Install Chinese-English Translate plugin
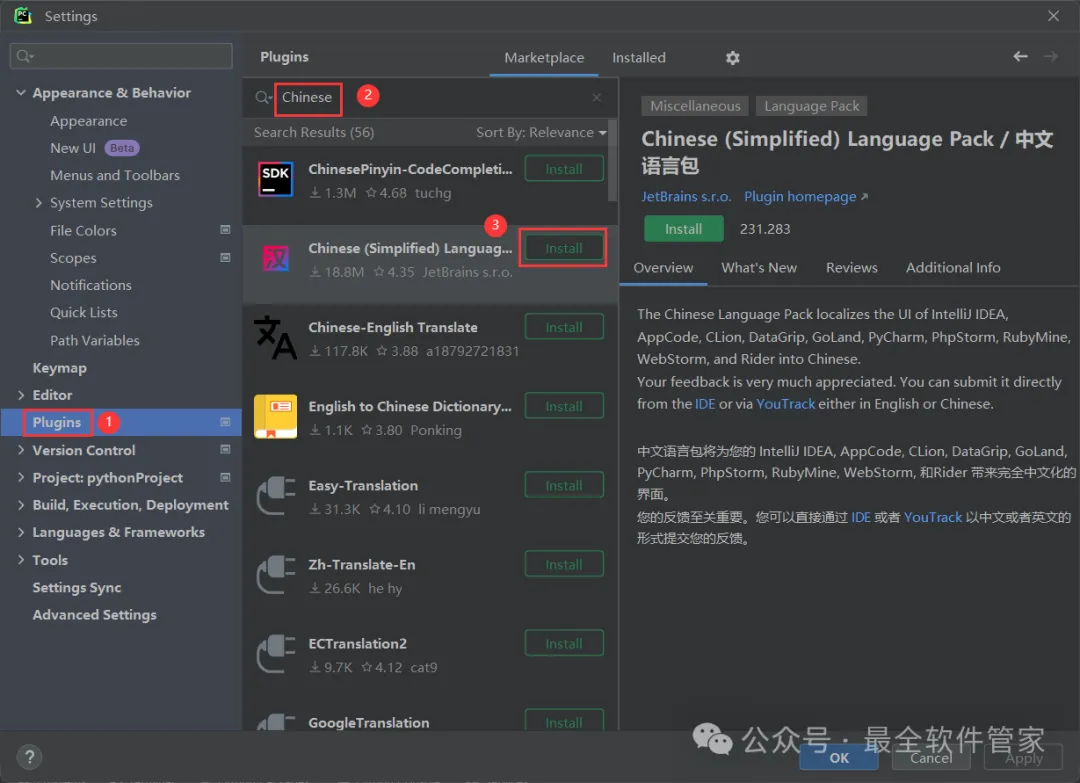The image size is (1080, 783). click(x=564, y=327)
